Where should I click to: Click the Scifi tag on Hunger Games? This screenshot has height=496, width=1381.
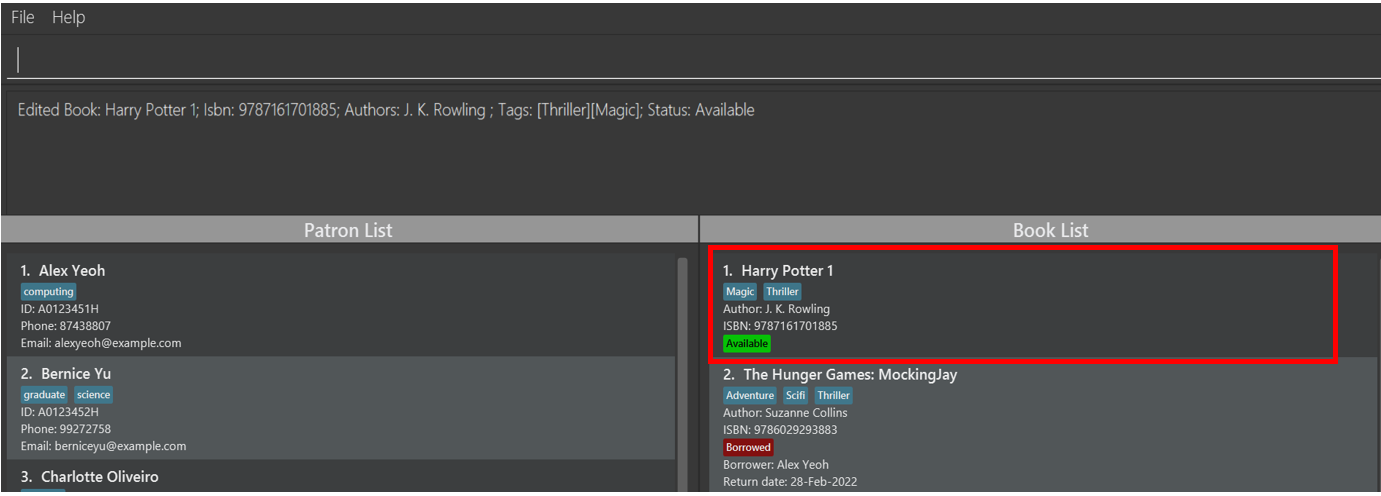(795, 396)
